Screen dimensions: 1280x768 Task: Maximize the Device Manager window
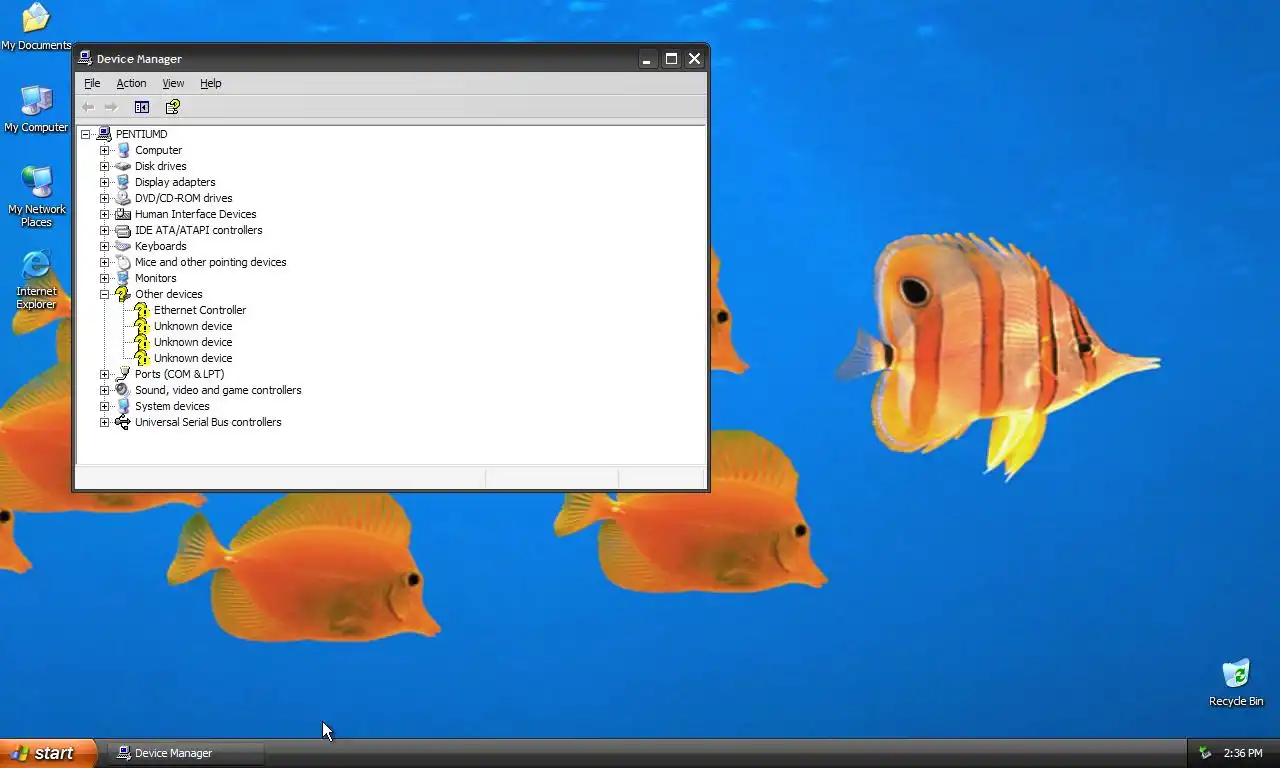[671, 59]
